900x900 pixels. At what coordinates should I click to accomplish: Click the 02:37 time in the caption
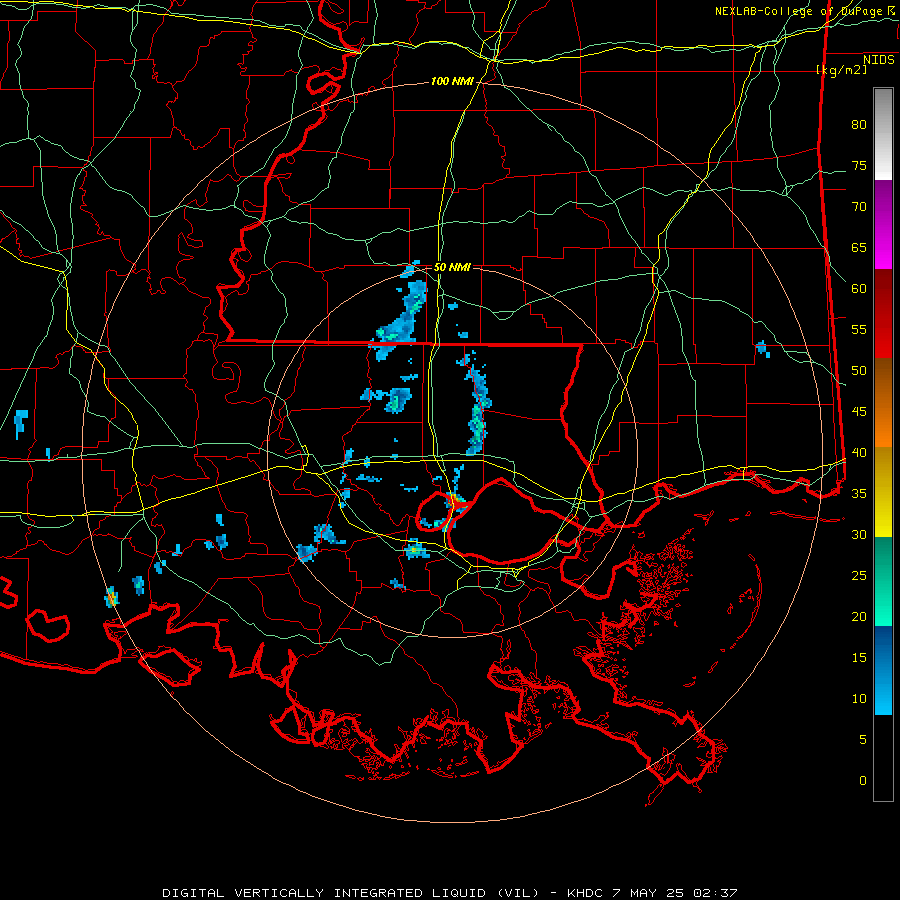[715, 893]
